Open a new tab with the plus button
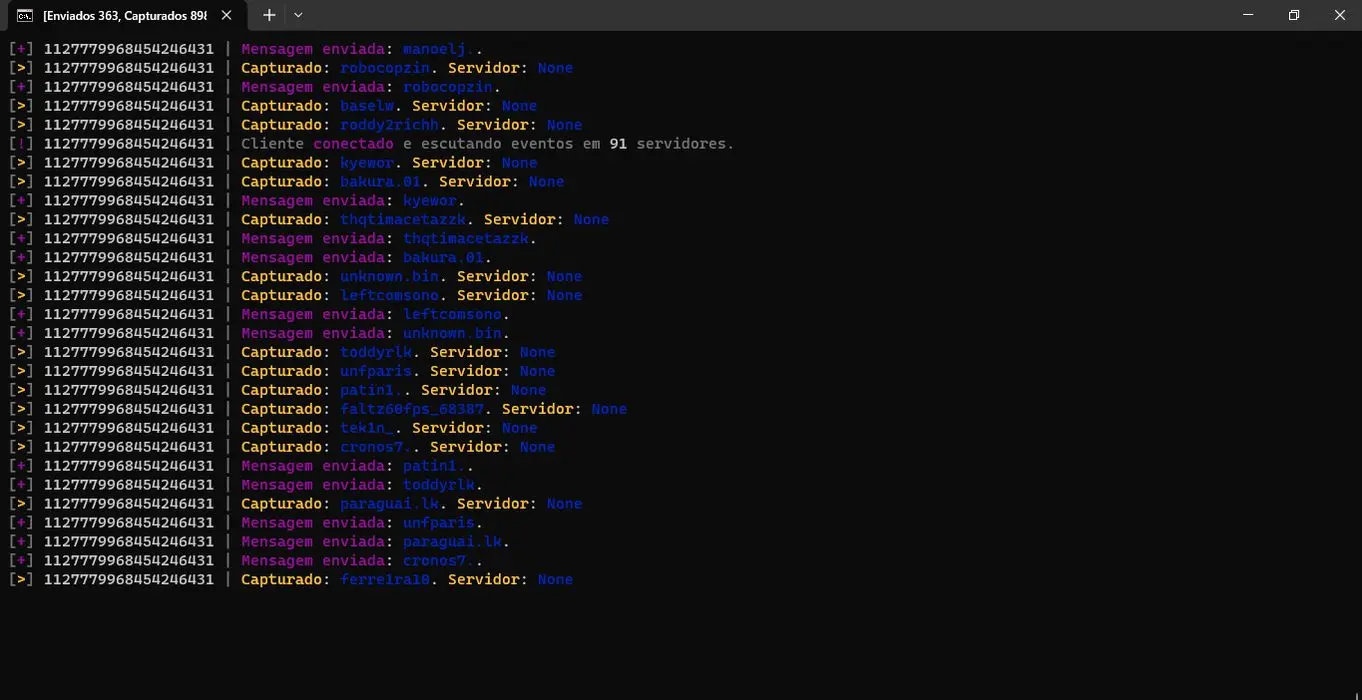1362x700 pixels. point(269,15)
